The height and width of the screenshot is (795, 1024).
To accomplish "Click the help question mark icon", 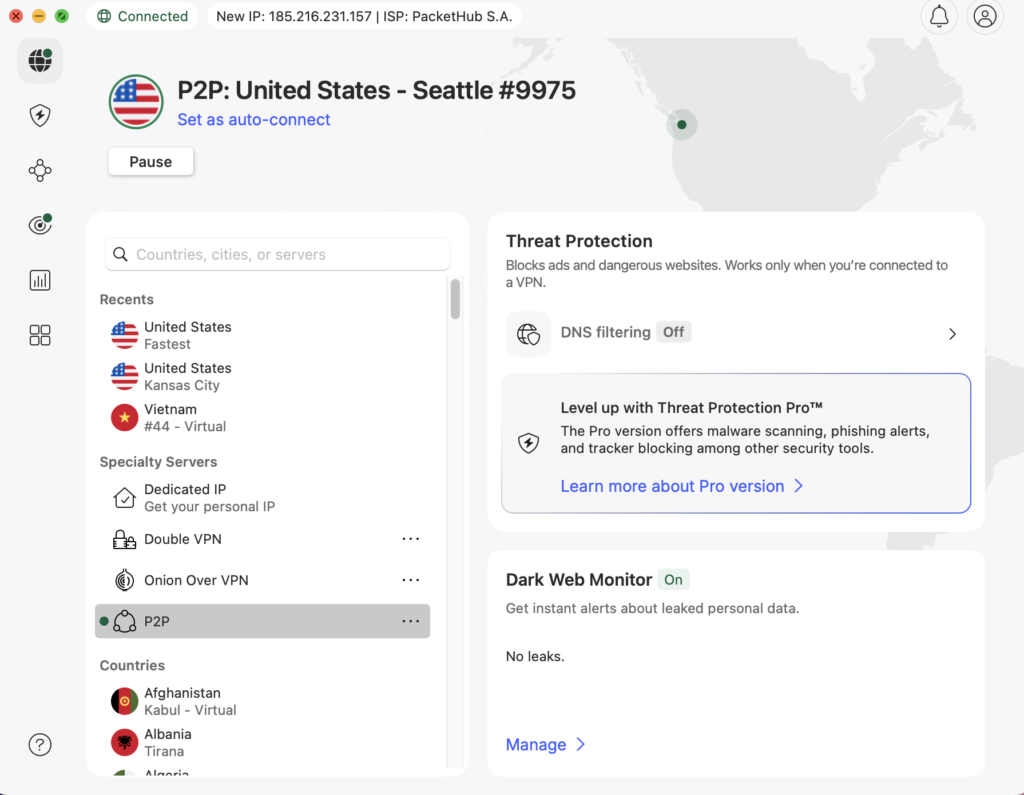I will coord(40,744).
